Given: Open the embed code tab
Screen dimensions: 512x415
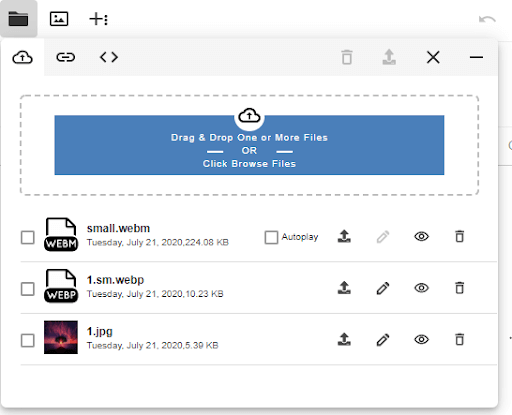Looking at the screenshot, I should click(x=109, y=57).
